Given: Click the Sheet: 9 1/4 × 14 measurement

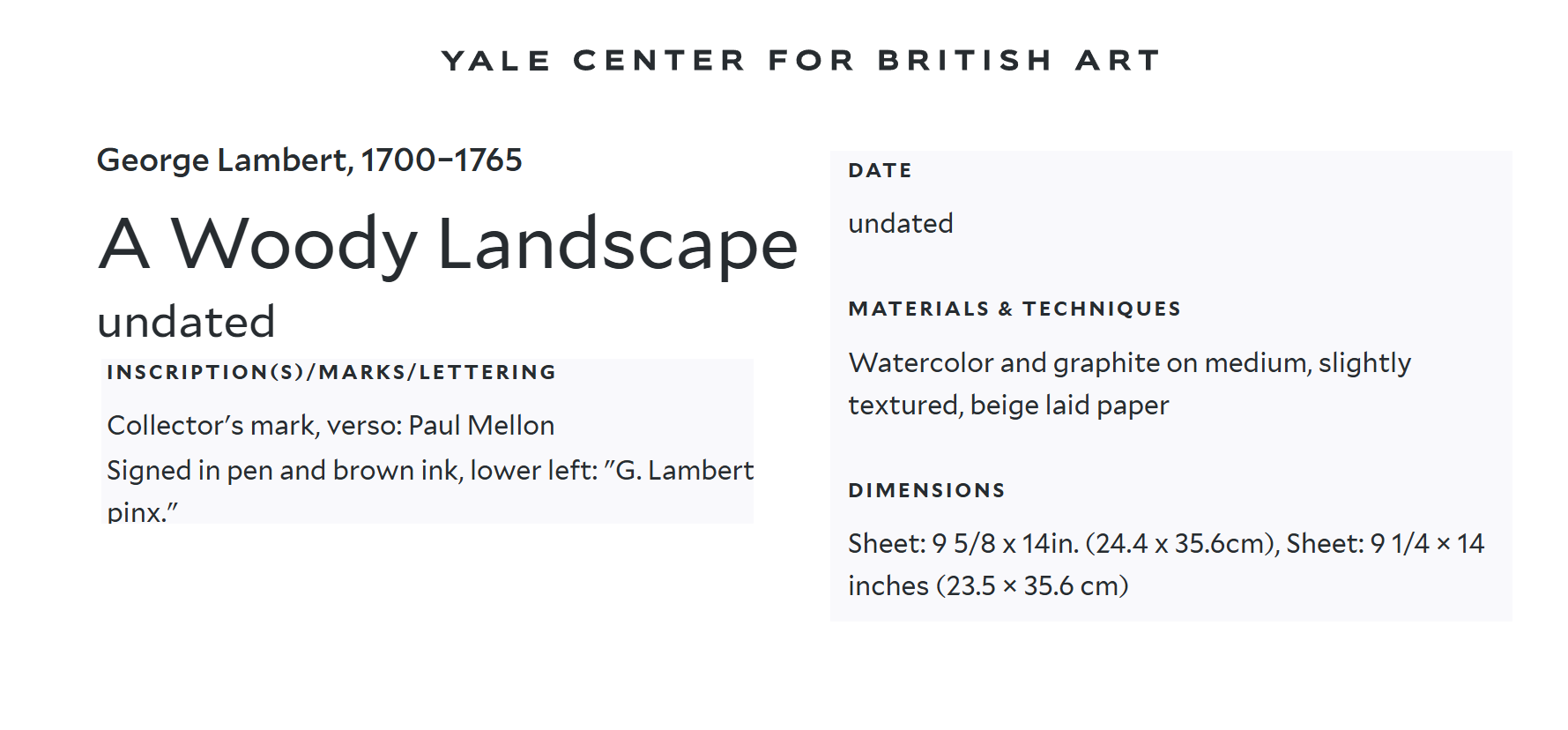Looking at the screenshot, I should click(1385, 544).
